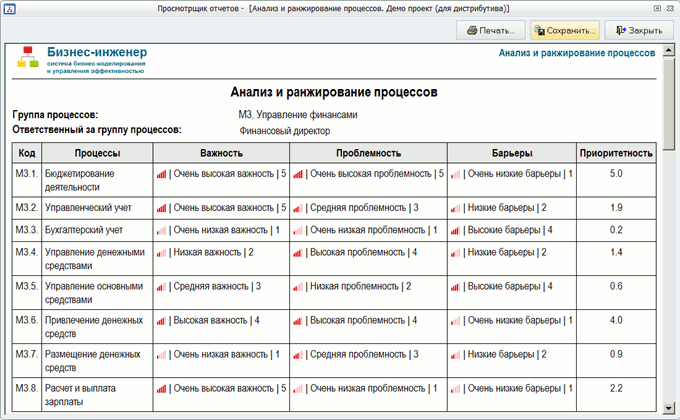Image resolution: width=680 pixels, height=420 pixels.
Task: Click priority value 2.2
Action: click(x=616, y=389)
